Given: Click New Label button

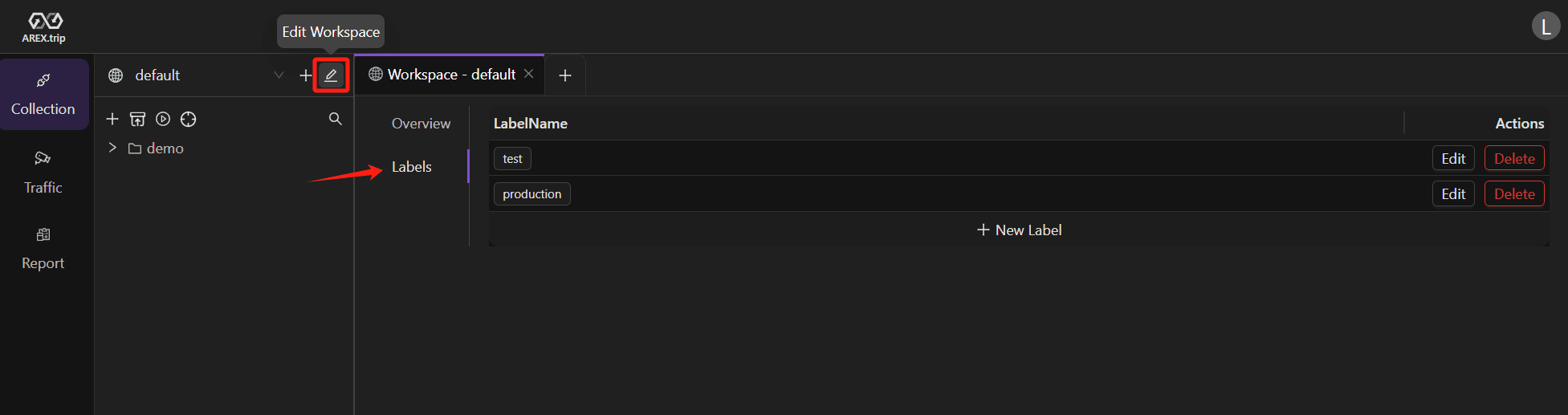Looking at the screenshot, I should [x=1019, y=230].
